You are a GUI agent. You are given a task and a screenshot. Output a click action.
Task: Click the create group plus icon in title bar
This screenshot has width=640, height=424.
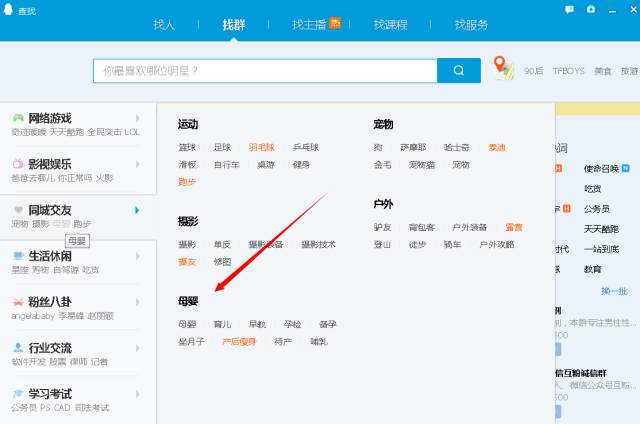pos(591,9)
